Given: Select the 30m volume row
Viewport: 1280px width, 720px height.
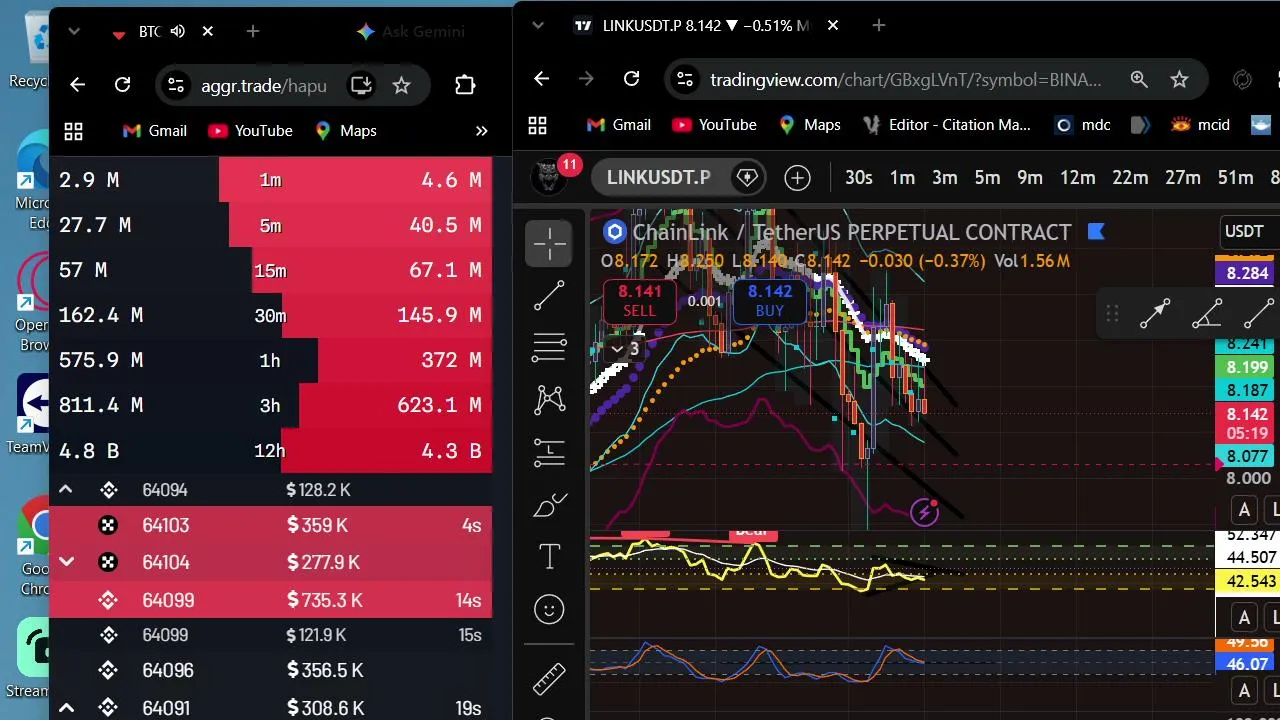Looking at the screenshot, I should pos(270,315).
